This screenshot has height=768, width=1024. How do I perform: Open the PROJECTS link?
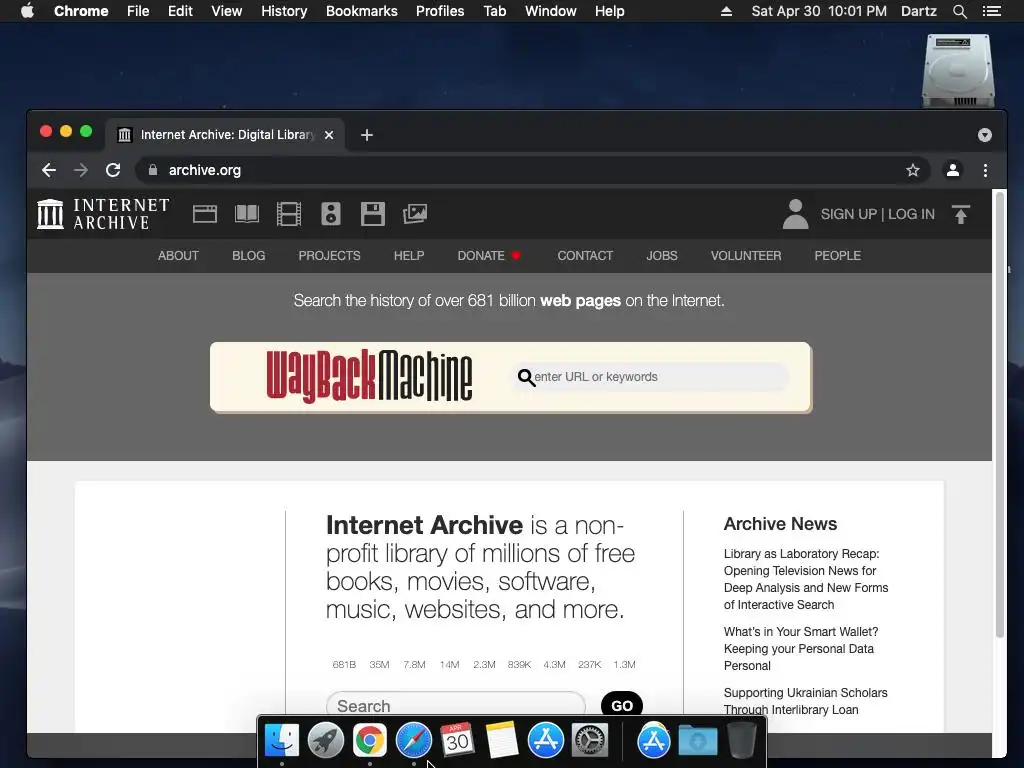(x=329, y=256)
